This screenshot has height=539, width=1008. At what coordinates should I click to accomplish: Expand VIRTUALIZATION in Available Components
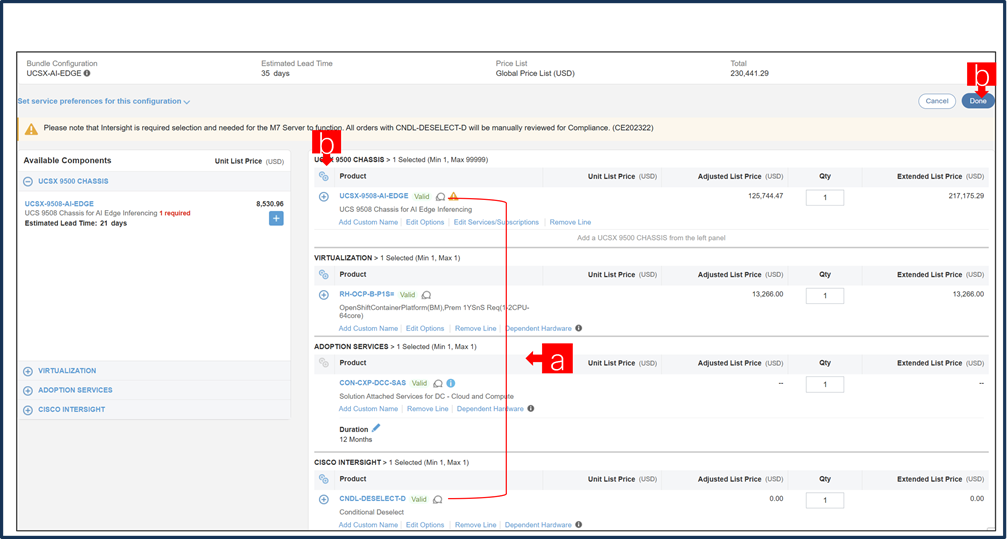[x=28, y=371]
